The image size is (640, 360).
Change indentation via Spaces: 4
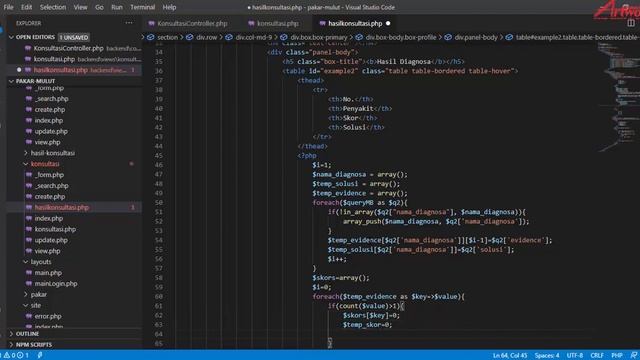(547, 356)
